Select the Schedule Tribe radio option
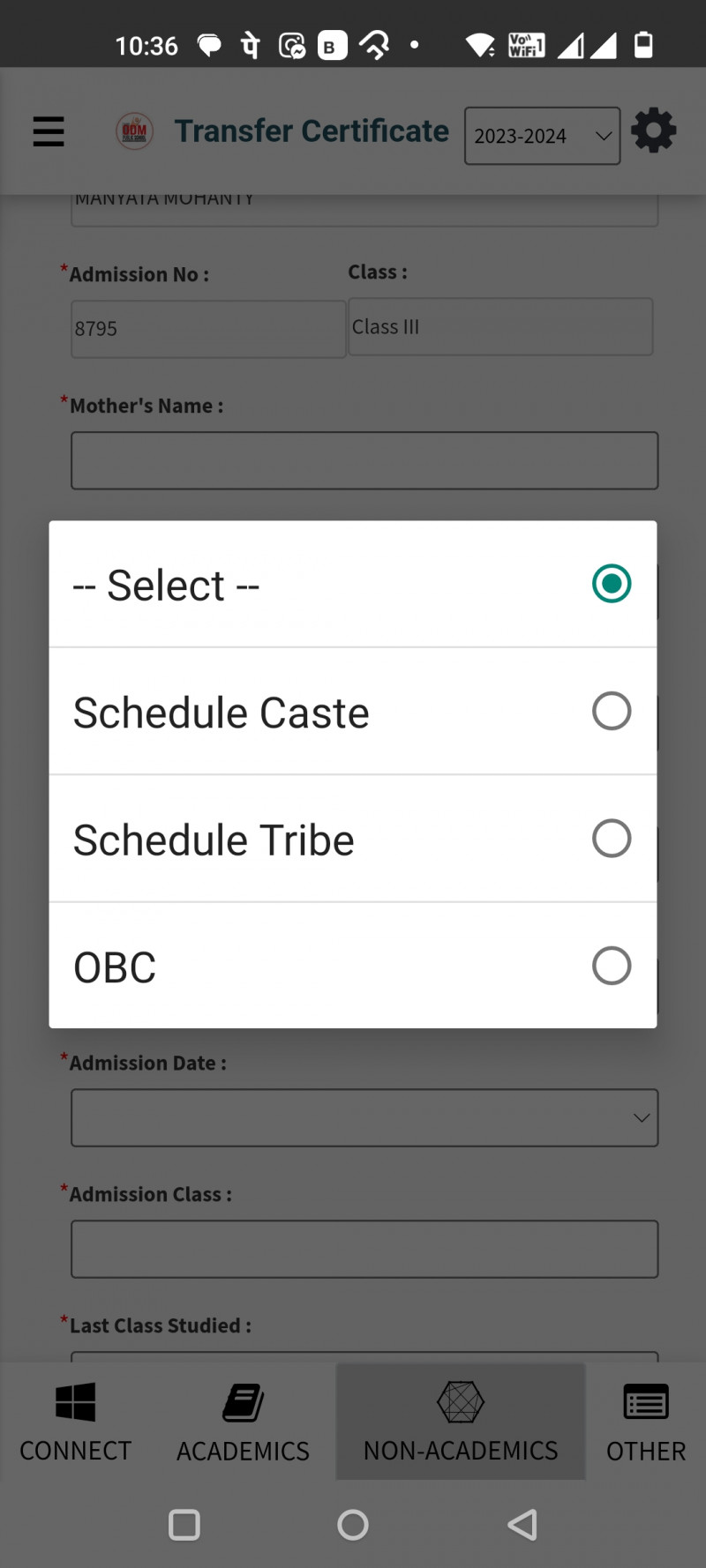The height and width of the screenshot is (1568, 706). tap(611, 839)
